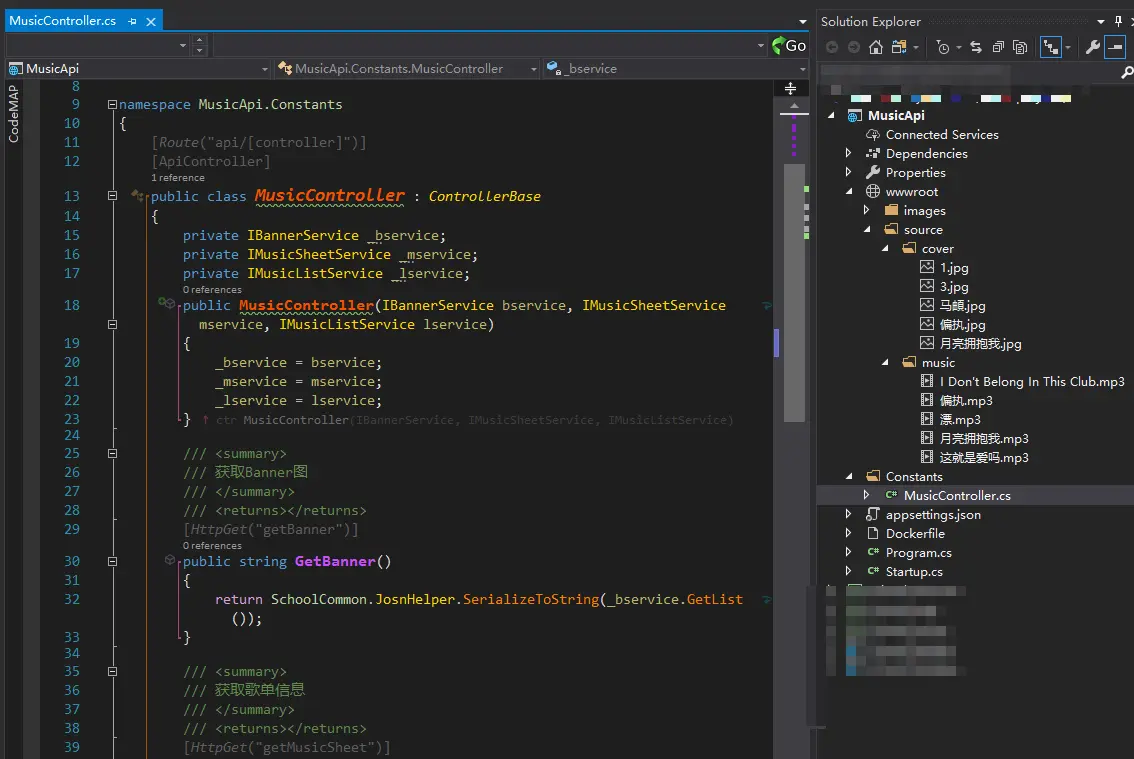Expand the Dependencies node
Image resolution: width=1134 pixels, height=759 pixels.
click(x=849, y=154)
